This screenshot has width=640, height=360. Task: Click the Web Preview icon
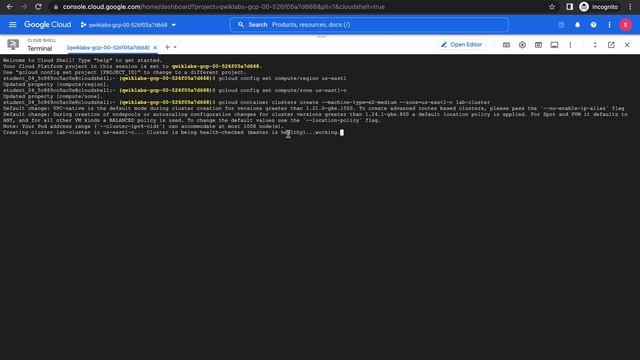pyautogui.click(x=538, y=45)
